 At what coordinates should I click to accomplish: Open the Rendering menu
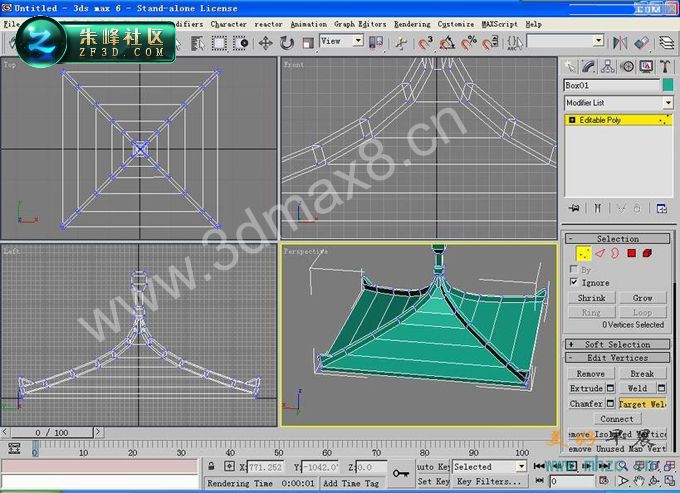click(x=412, y=24)
